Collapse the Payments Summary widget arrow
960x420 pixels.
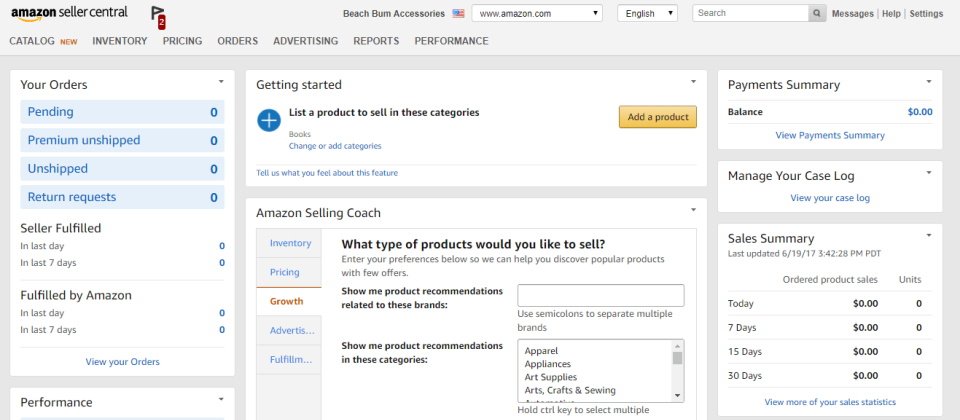pyautogui.click(x=929, y=81)
